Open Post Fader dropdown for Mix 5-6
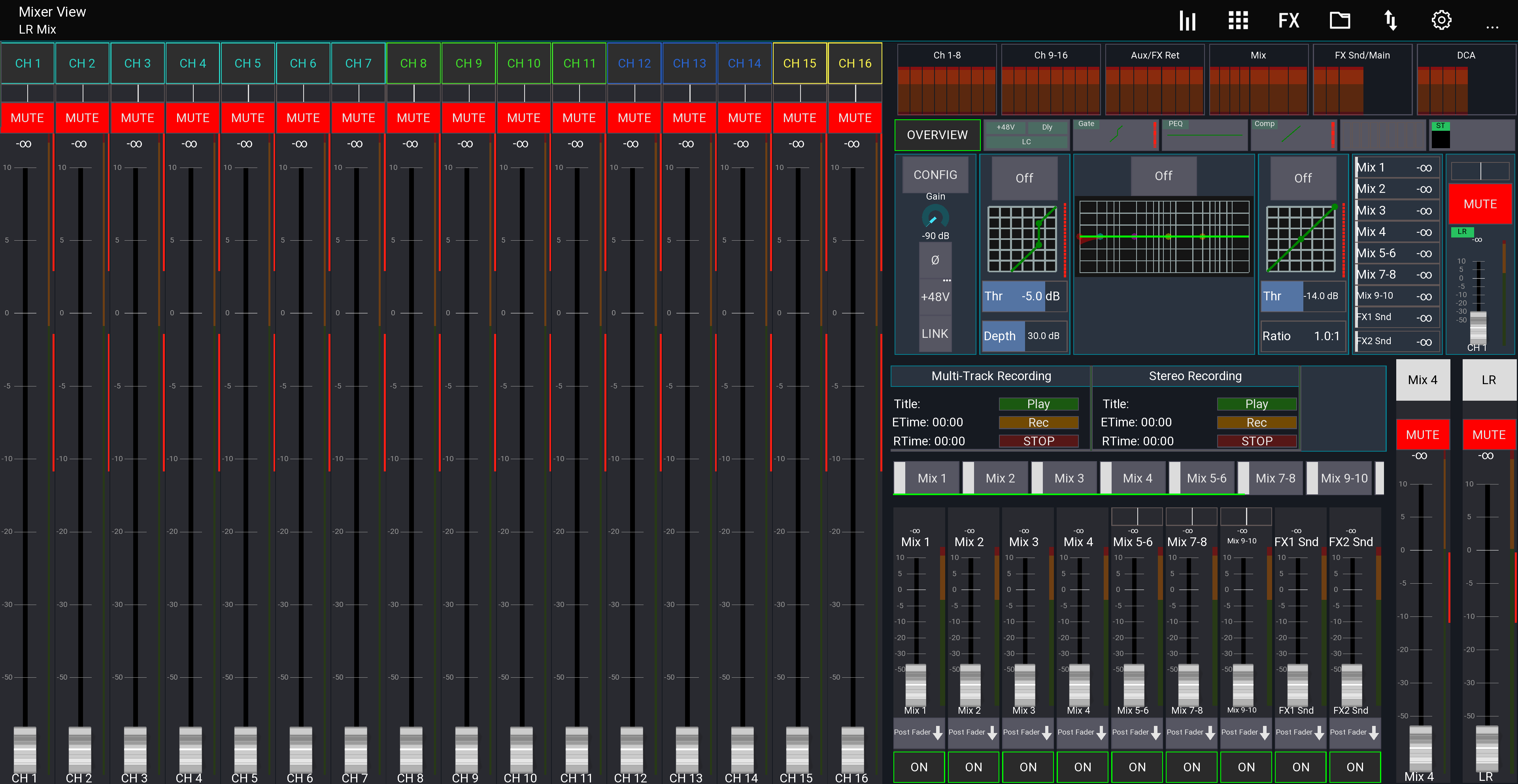1518x784 pixels. click(x=1136, y=732)
